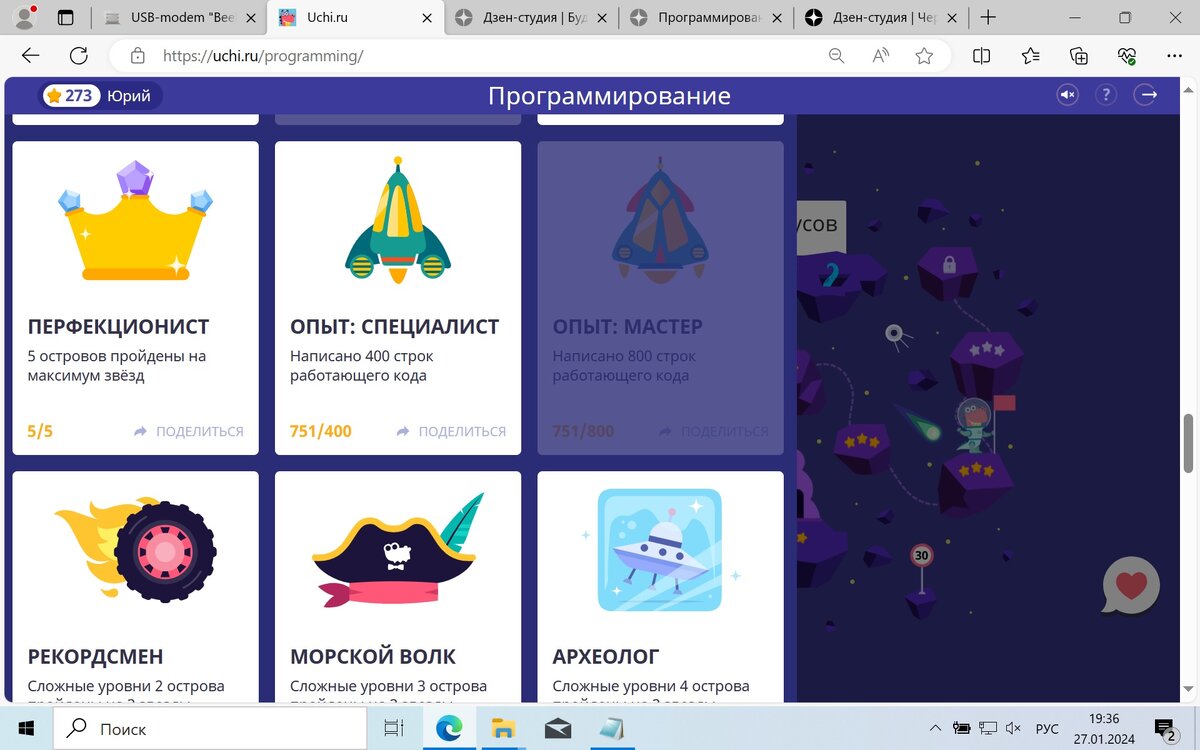Click the Перфекционист crown badge image
The width and height of the screenshot is (1200, 750).
click(x=135, y=220)
